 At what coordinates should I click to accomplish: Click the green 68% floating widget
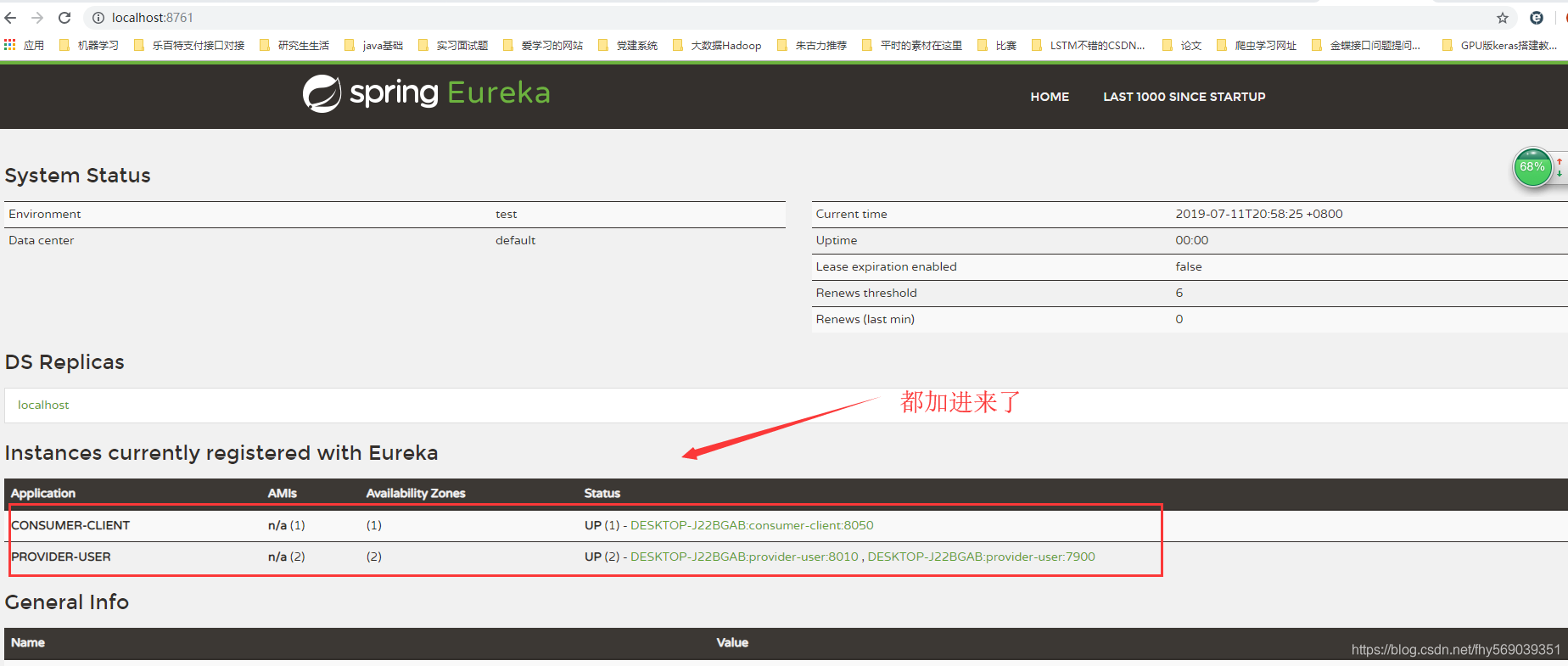pyautogui.click(x=1532, y=167)
